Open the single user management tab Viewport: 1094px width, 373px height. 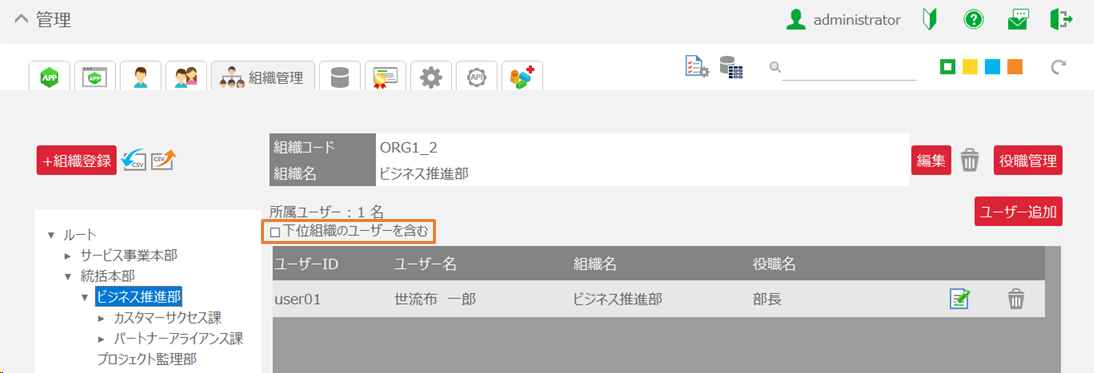coord(140,77)
